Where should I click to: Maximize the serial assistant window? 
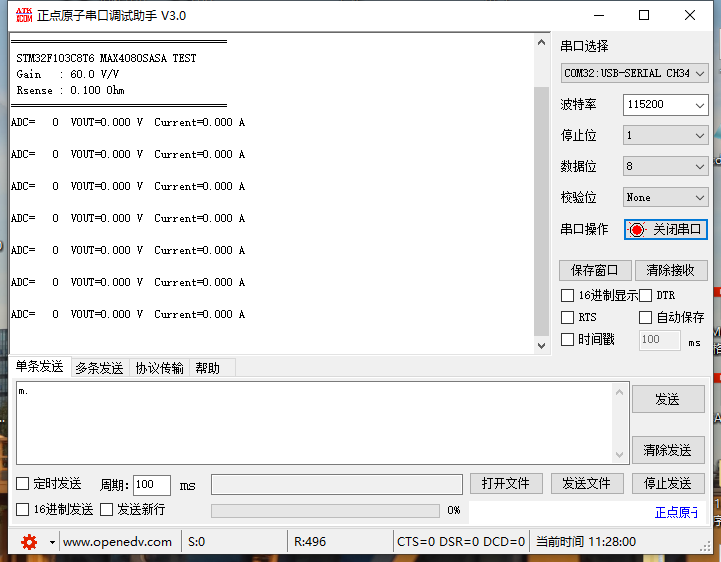point(644,15)
